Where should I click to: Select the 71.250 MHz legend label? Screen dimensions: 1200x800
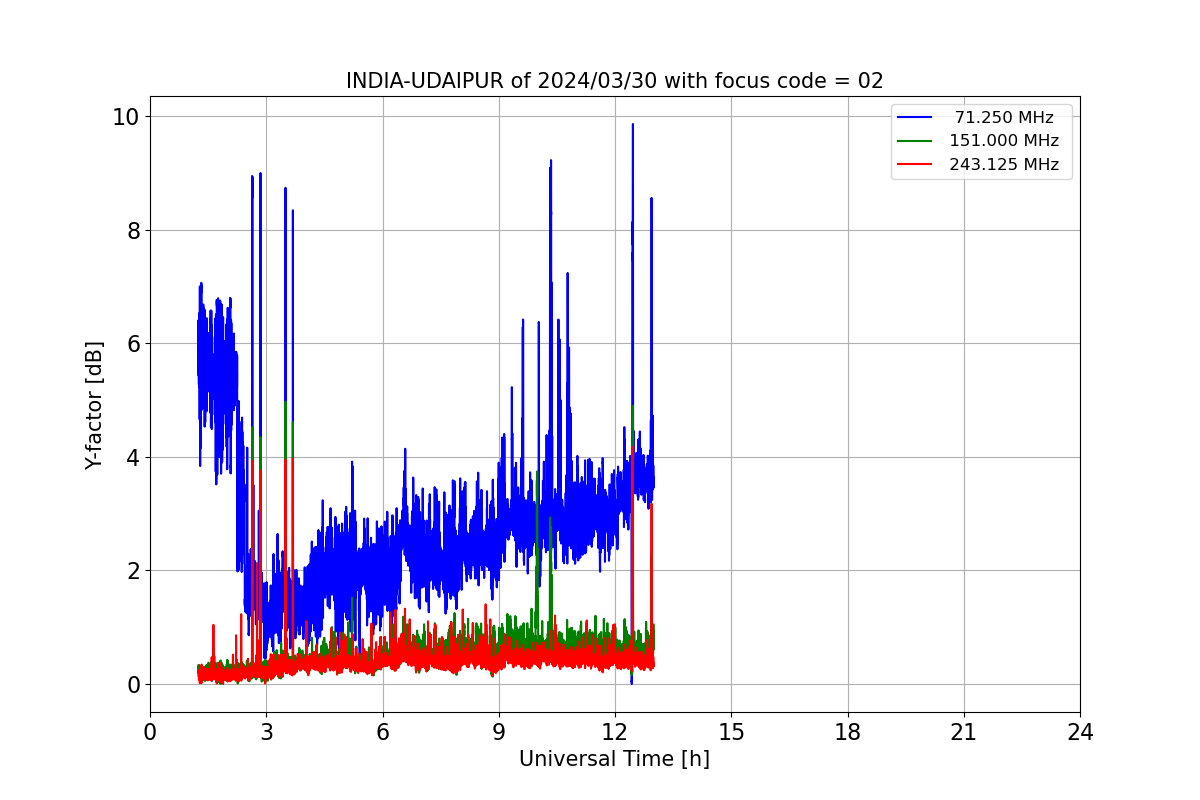pyautogui.click(x=1004, y=118)
